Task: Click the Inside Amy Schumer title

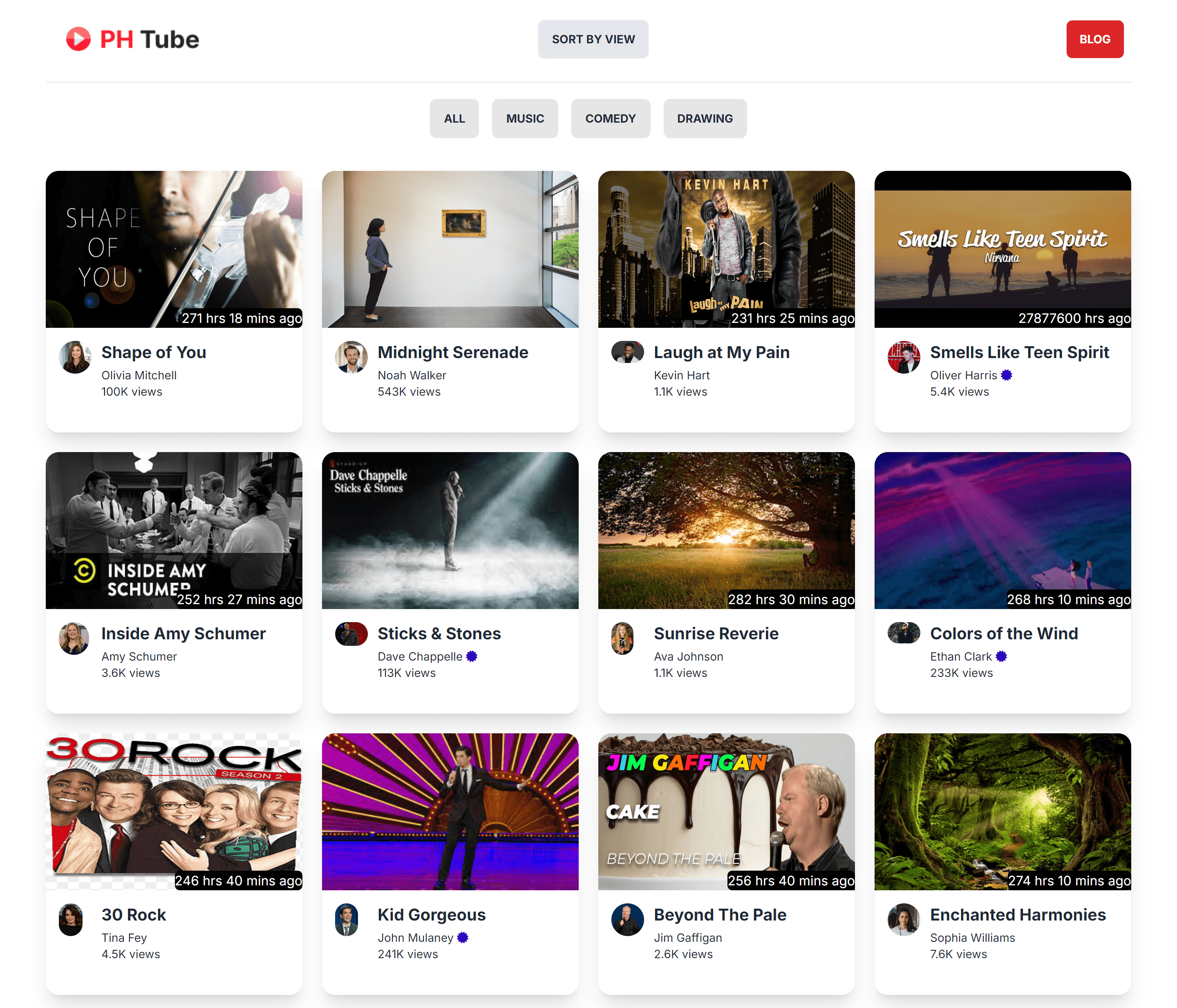Action: click(183, 634)
